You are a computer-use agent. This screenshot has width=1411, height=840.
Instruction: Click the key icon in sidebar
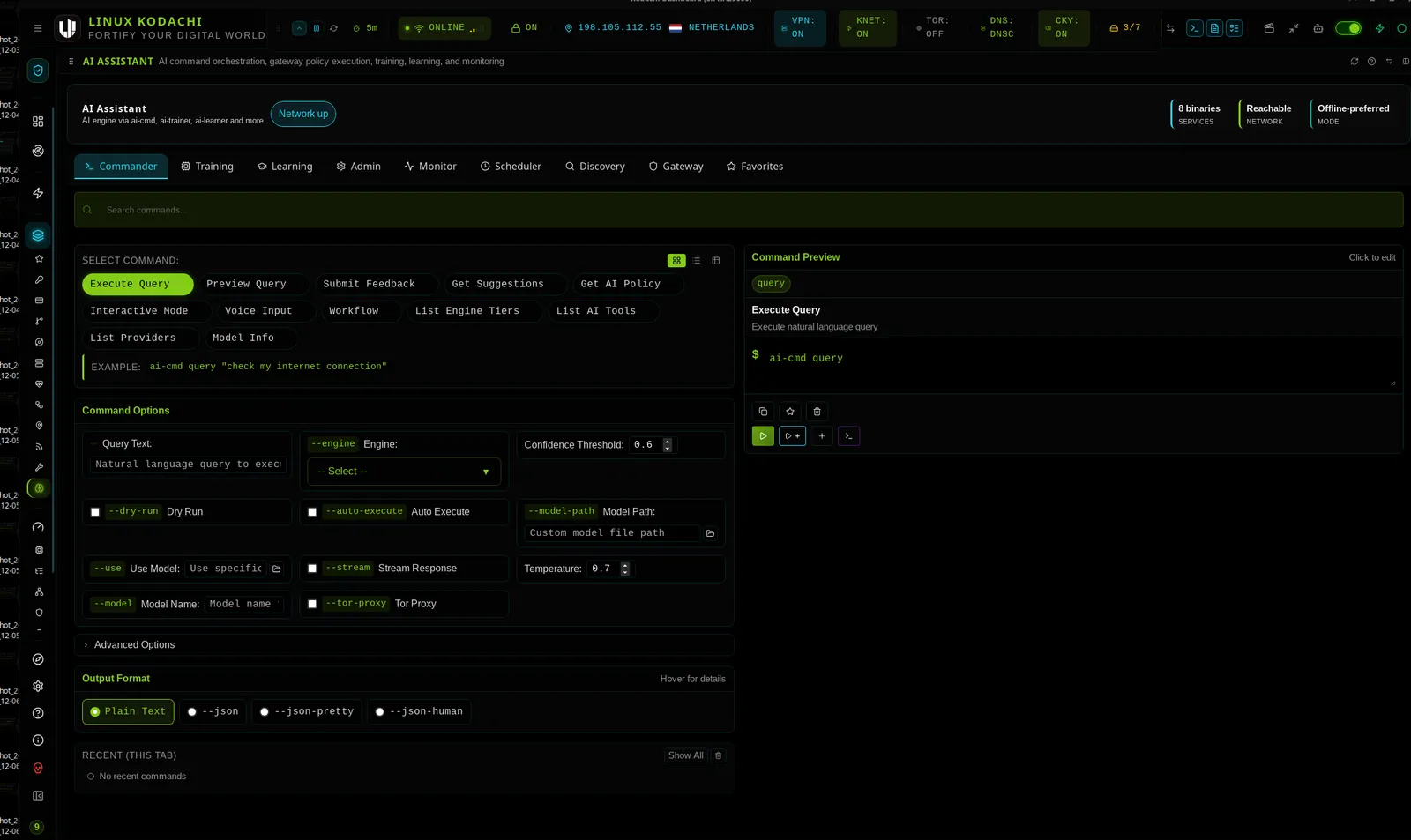coord(39,279)
